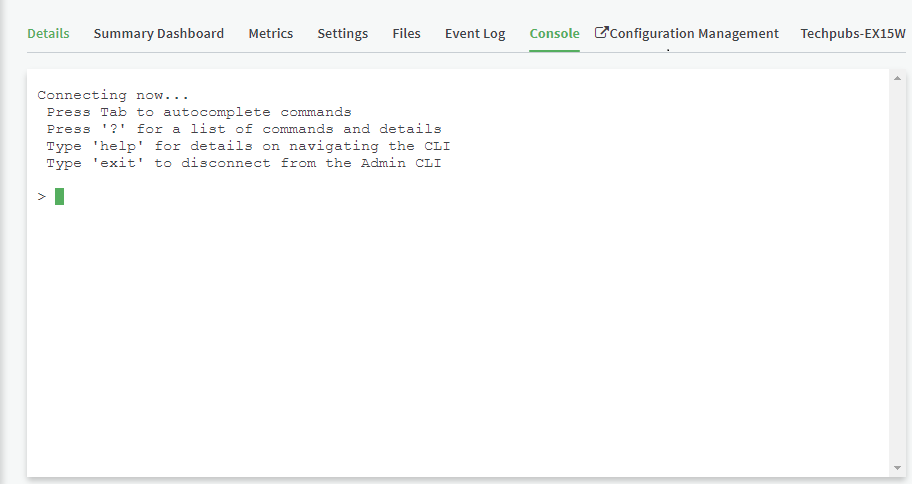Screen dimensions: 912x484
Task: Click the 'Press Tab to autocomplete commands' line
Action: pos(198,112)
